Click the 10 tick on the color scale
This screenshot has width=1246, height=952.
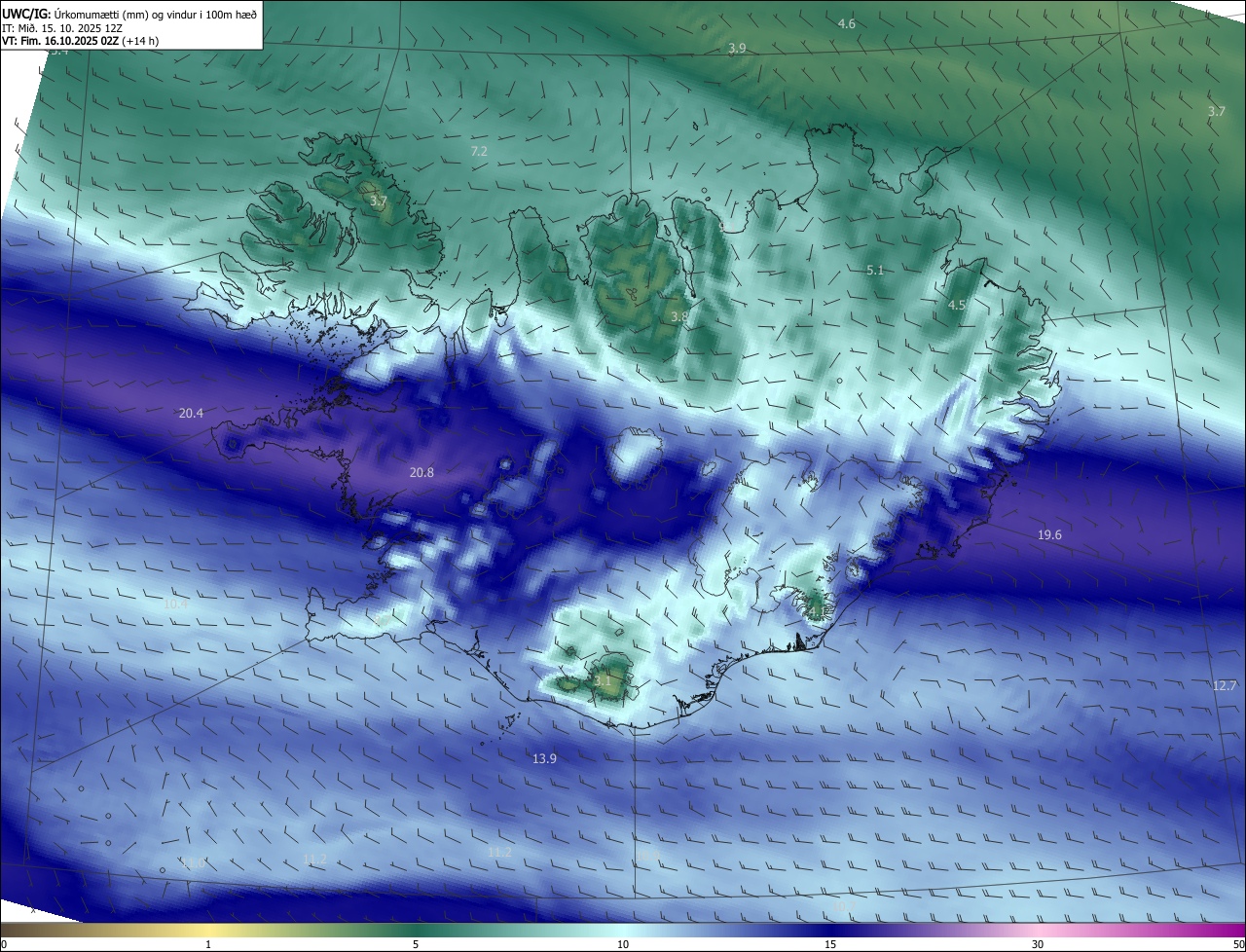623,944
